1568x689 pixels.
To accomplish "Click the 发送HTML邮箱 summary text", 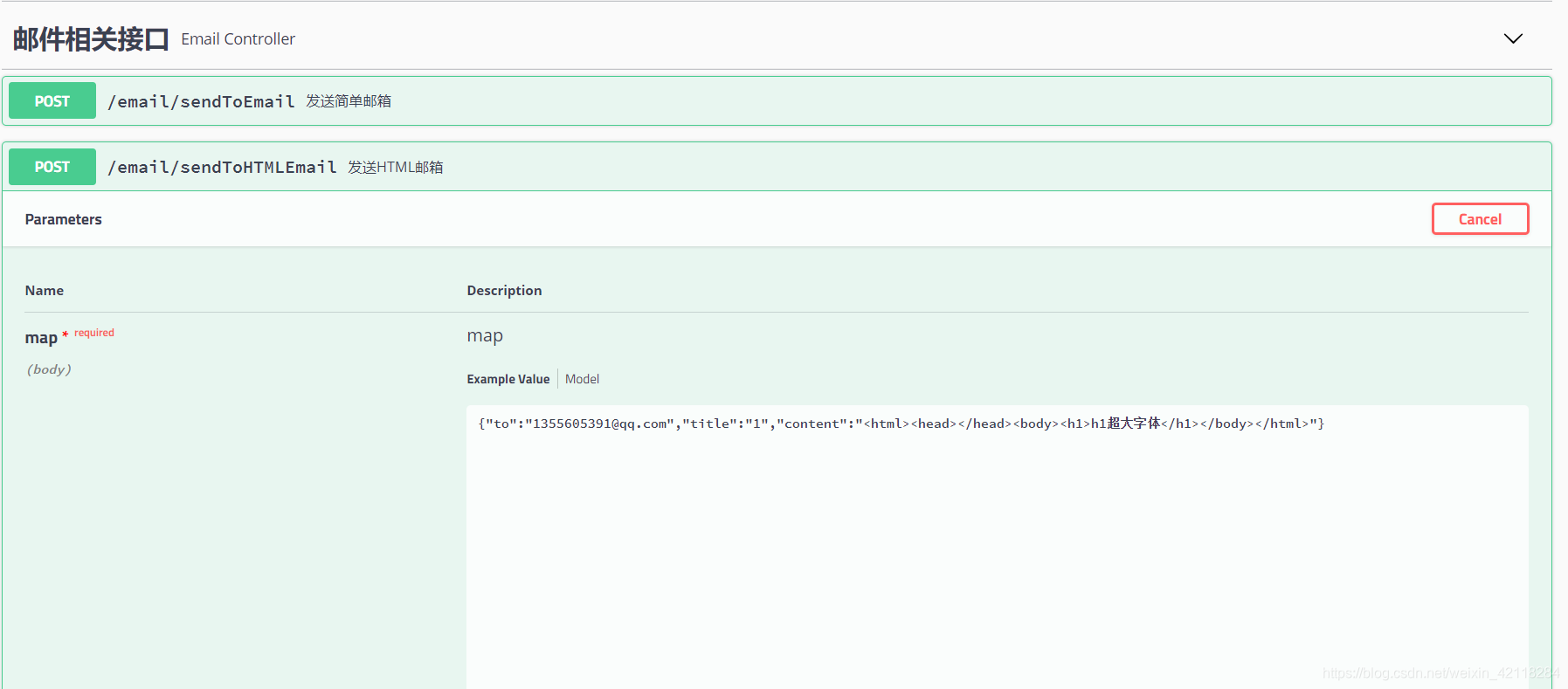I will pos(396,167).
